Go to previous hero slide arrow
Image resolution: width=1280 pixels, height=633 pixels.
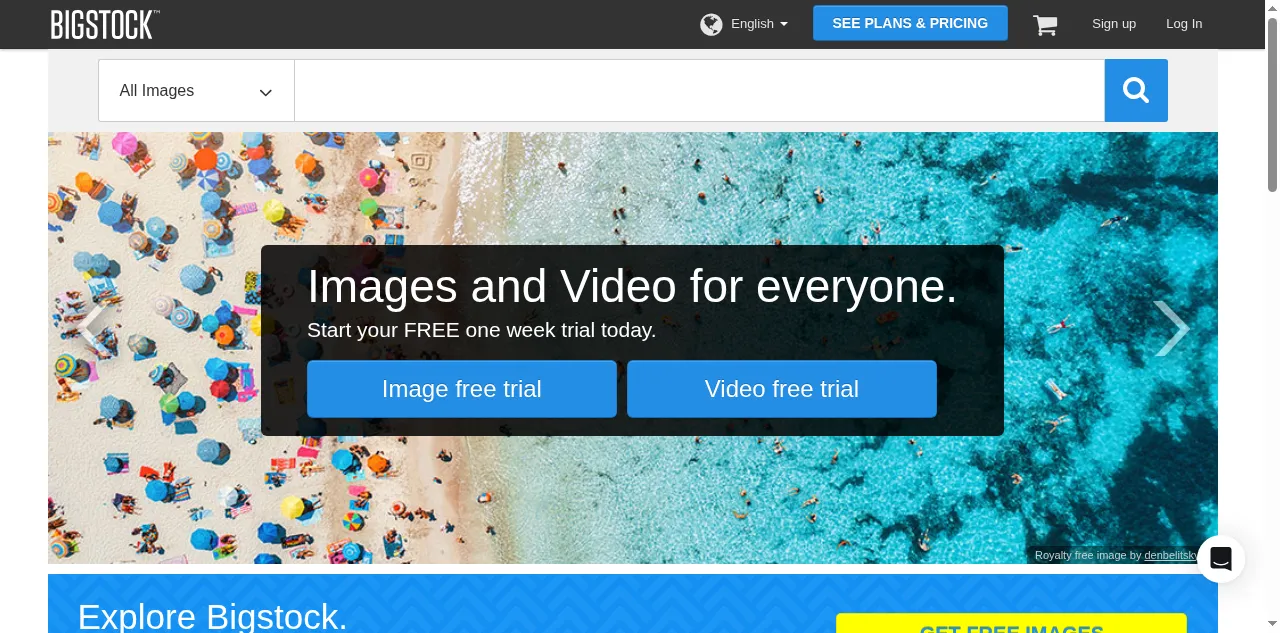point(95,328)
